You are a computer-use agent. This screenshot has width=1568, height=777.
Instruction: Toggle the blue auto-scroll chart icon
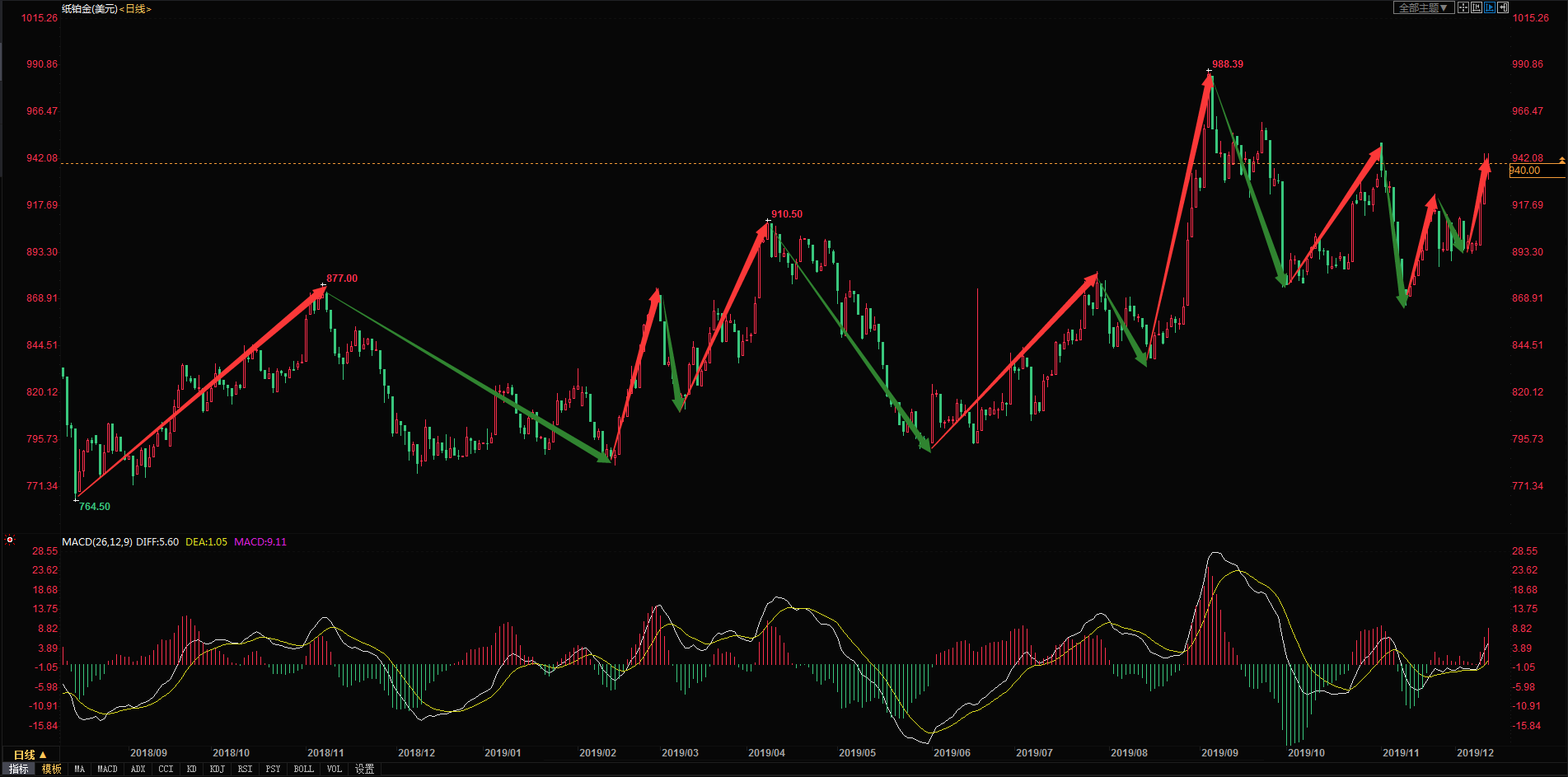[x=1490, y=7]
